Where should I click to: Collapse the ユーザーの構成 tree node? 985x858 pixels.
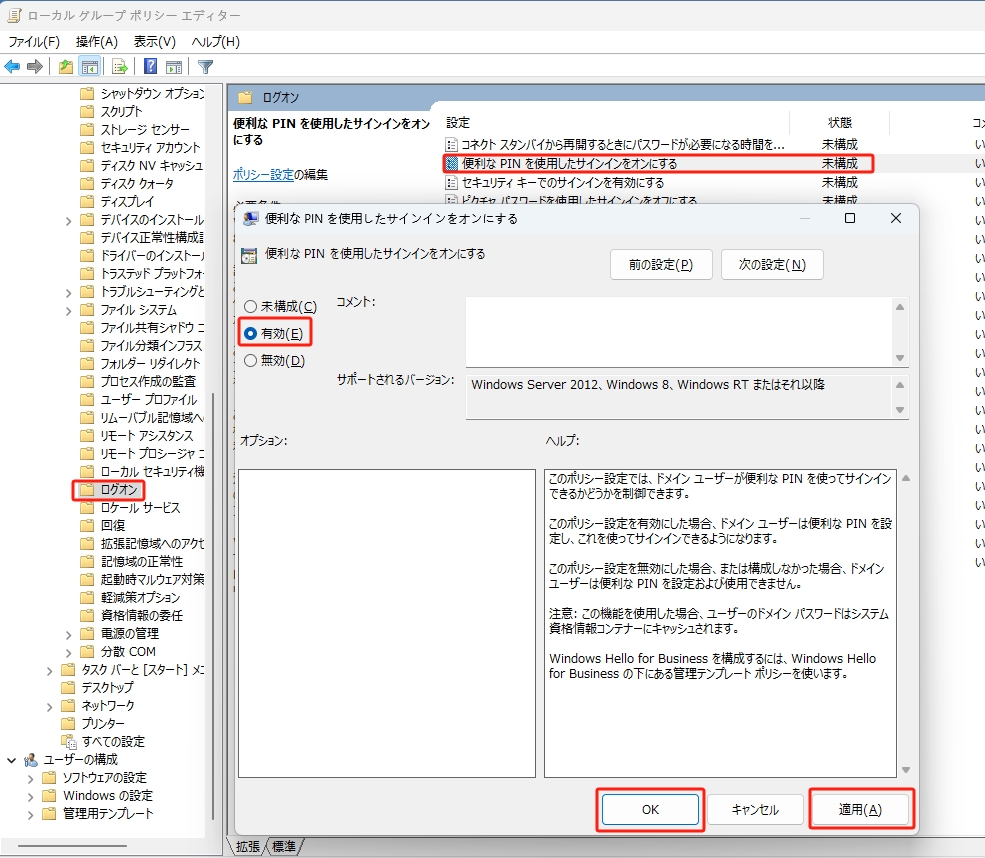coord(12,760)
